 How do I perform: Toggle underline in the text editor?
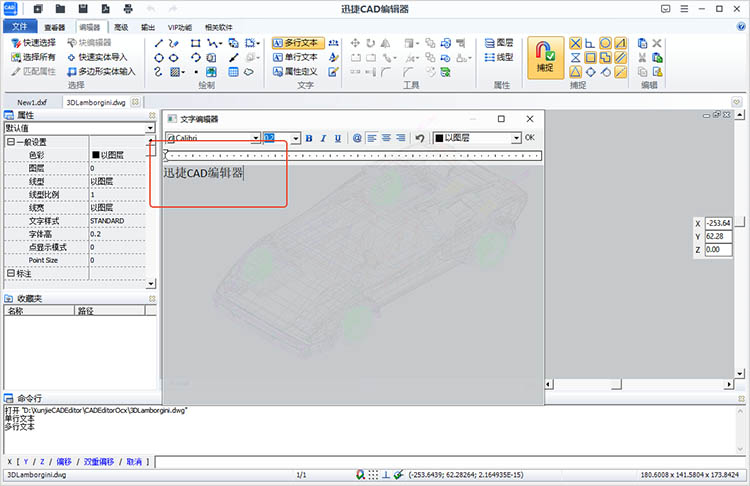pos(338,138)
